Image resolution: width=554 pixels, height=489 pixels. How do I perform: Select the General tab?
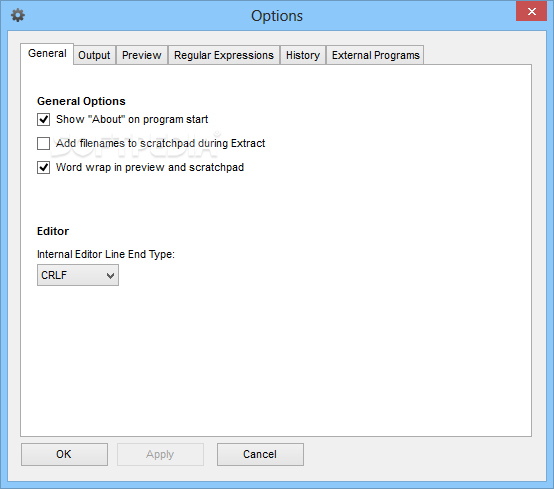point(47,54)
